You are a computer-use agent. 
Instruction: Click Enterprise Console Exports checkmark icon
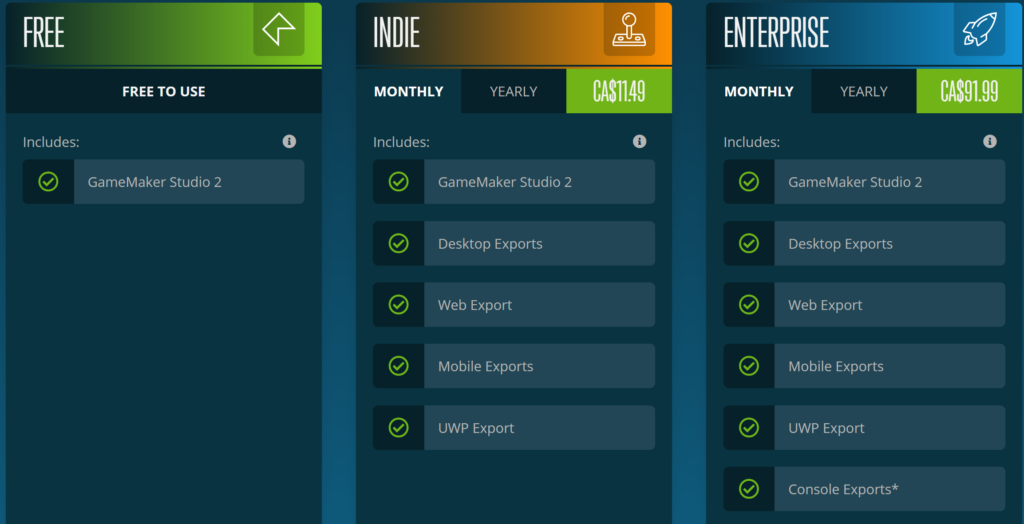tap(748, 489)
